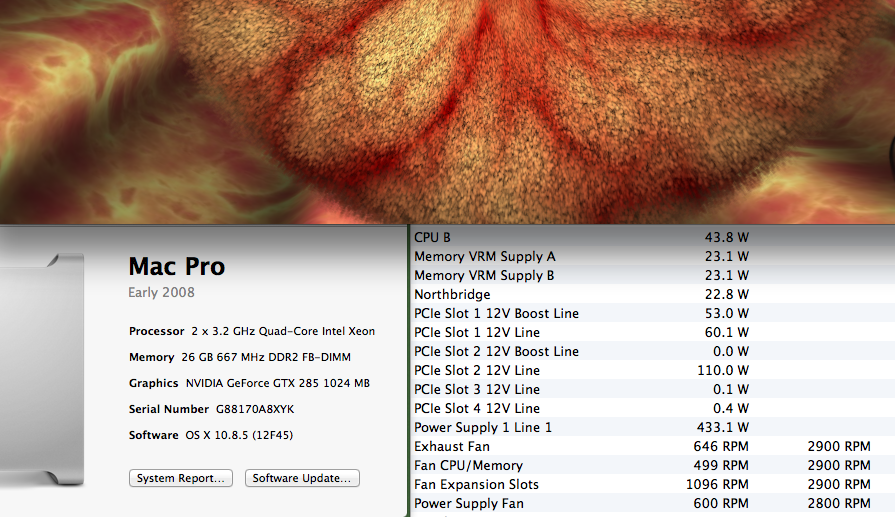This screenshot has height=517, width=895.
Task: Click the Mac Pro tower image
Action: click(x=42, y=370)
